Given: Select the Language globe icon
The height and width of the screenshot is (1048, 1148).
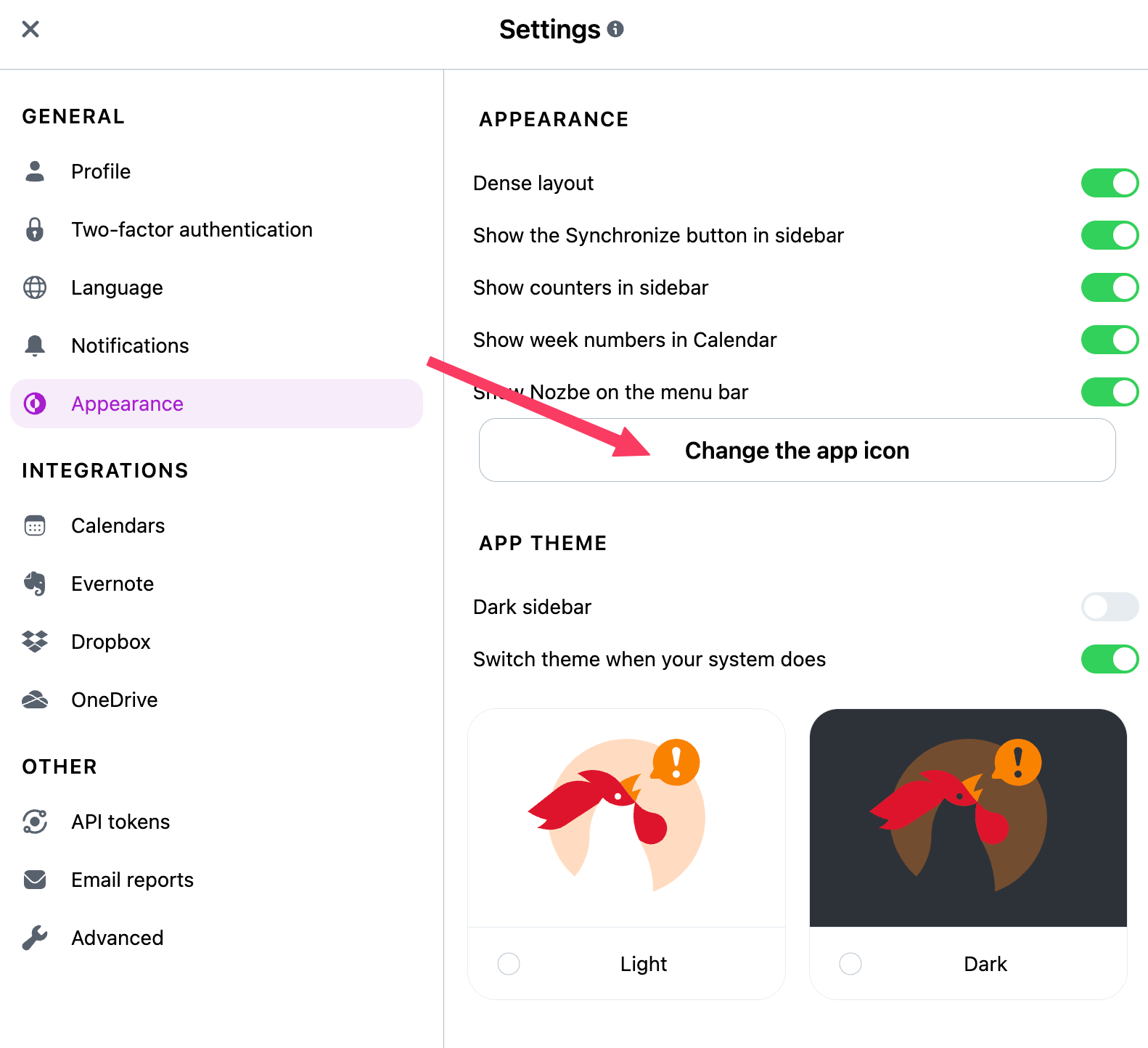Looking at the screenshot, I should 35,287.
